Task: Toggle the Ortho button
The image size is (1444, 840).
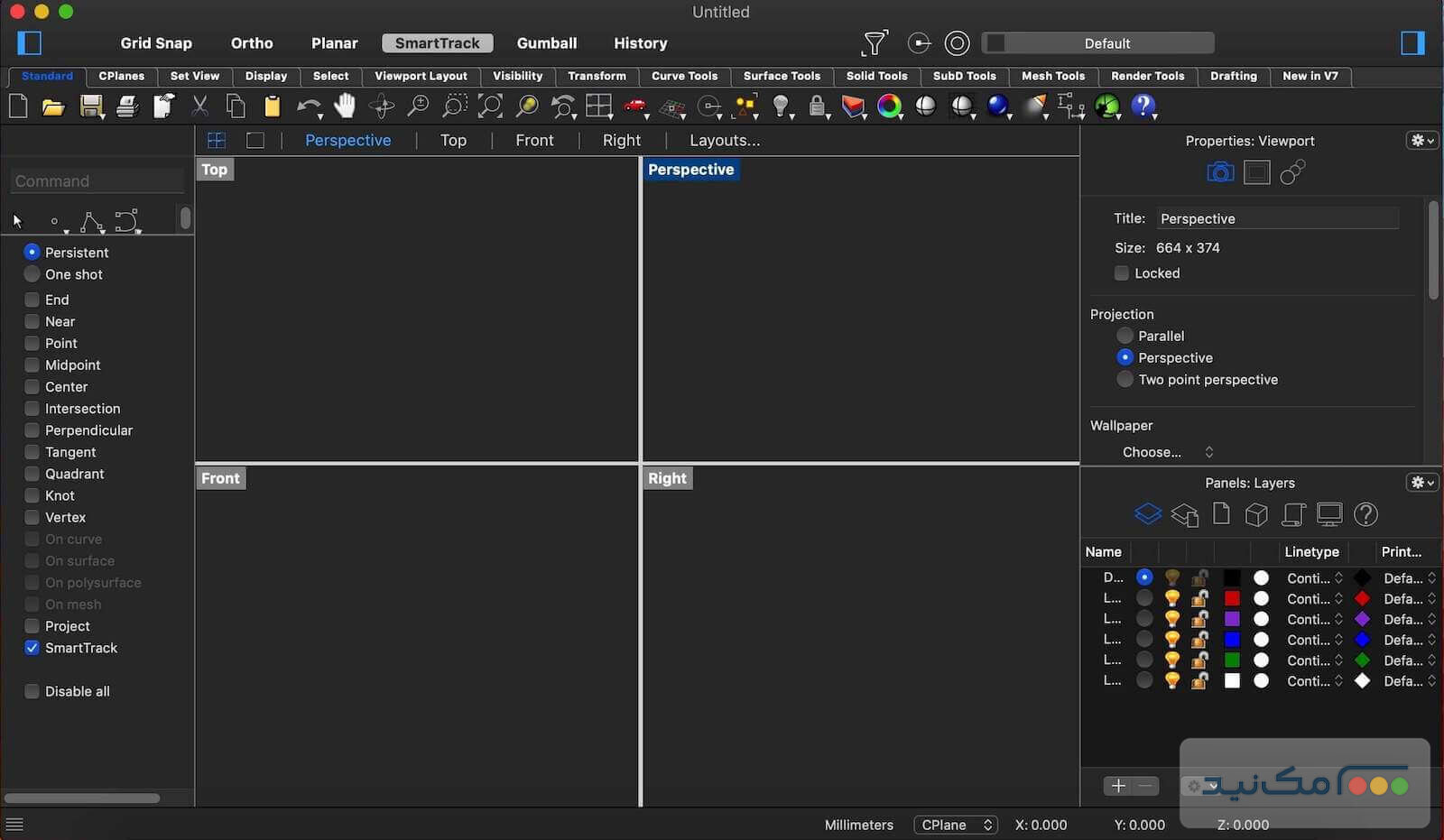Action: click(251, 43)
